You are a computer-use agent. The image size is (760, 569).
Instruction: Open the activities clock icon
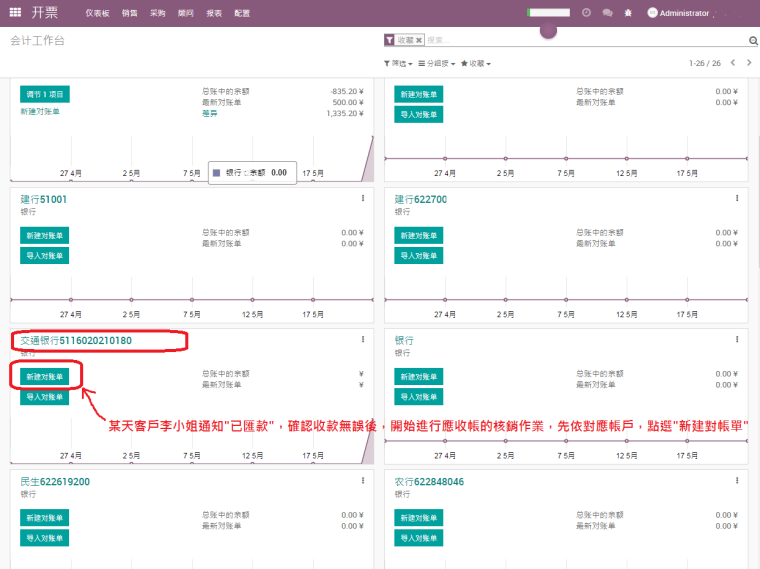click(586, 13)
